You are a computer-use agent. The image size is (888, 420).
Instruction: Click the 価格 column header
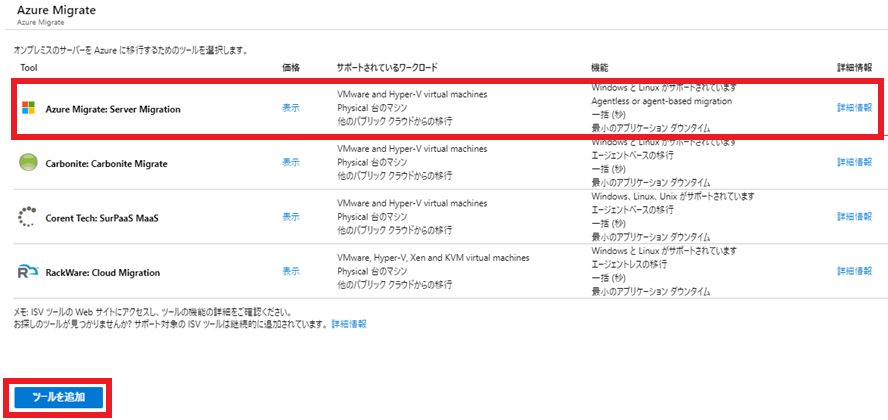[291, 67]
